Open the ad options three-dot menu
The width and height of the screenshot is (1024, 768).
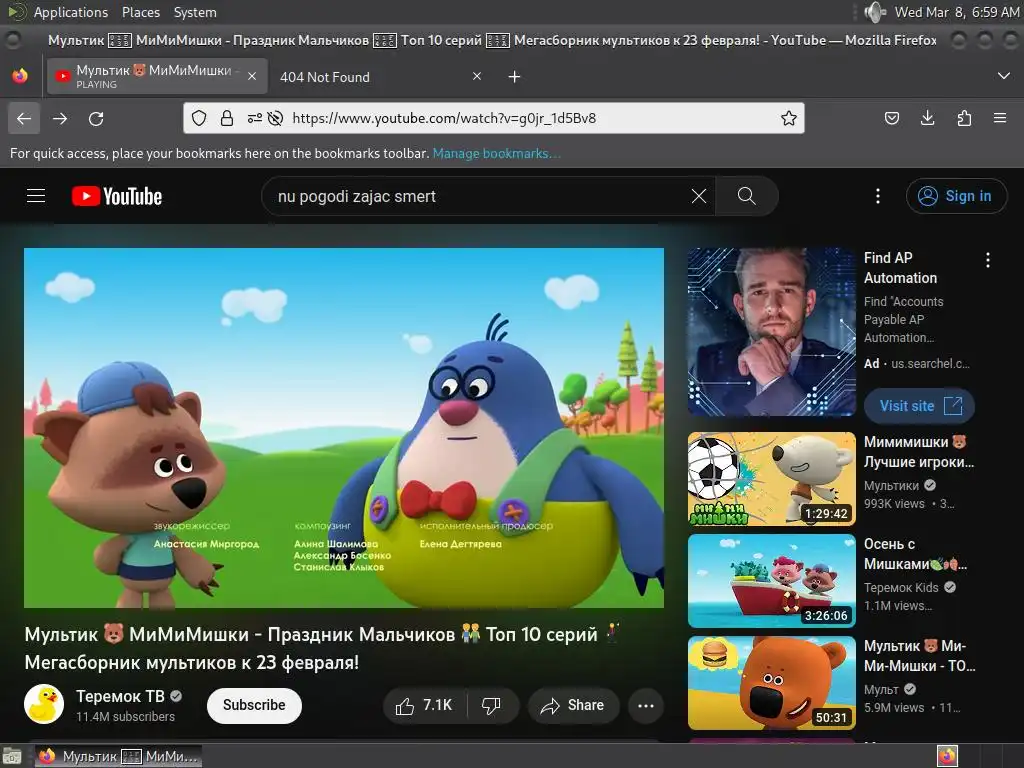988,260
